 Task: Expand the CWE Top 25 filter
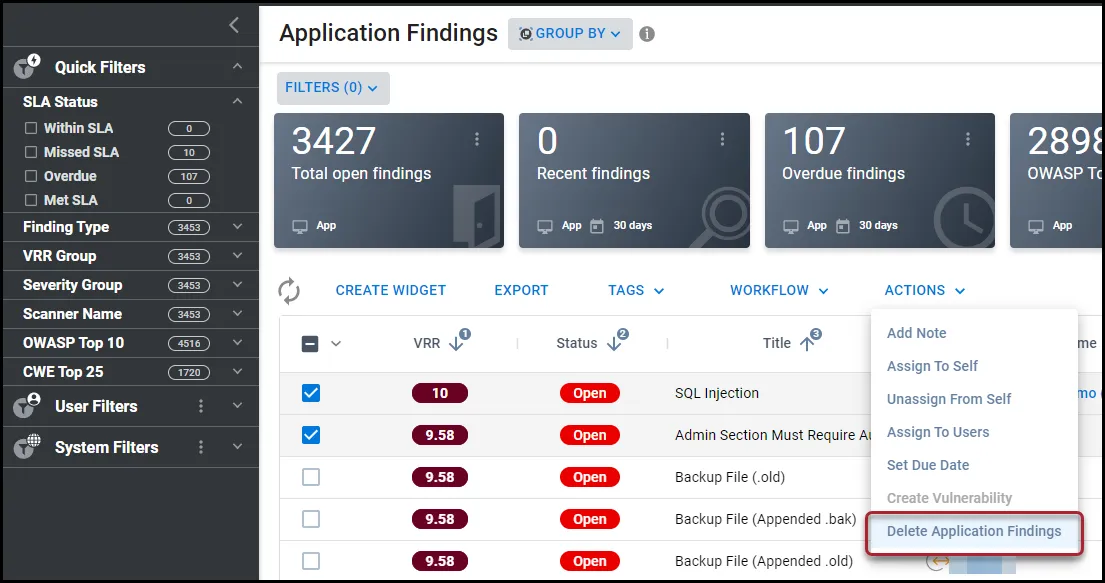tap(237, 372)
